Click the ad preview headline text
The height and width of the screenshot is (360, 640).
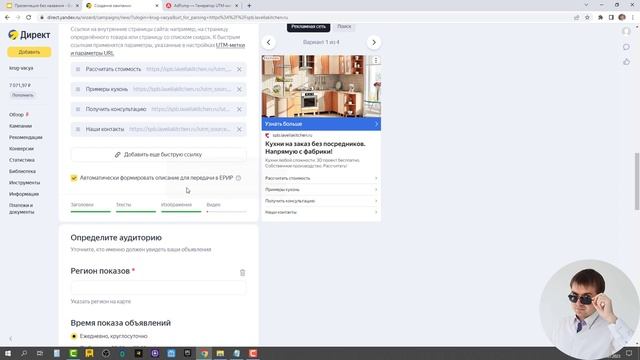coord(316,148)
